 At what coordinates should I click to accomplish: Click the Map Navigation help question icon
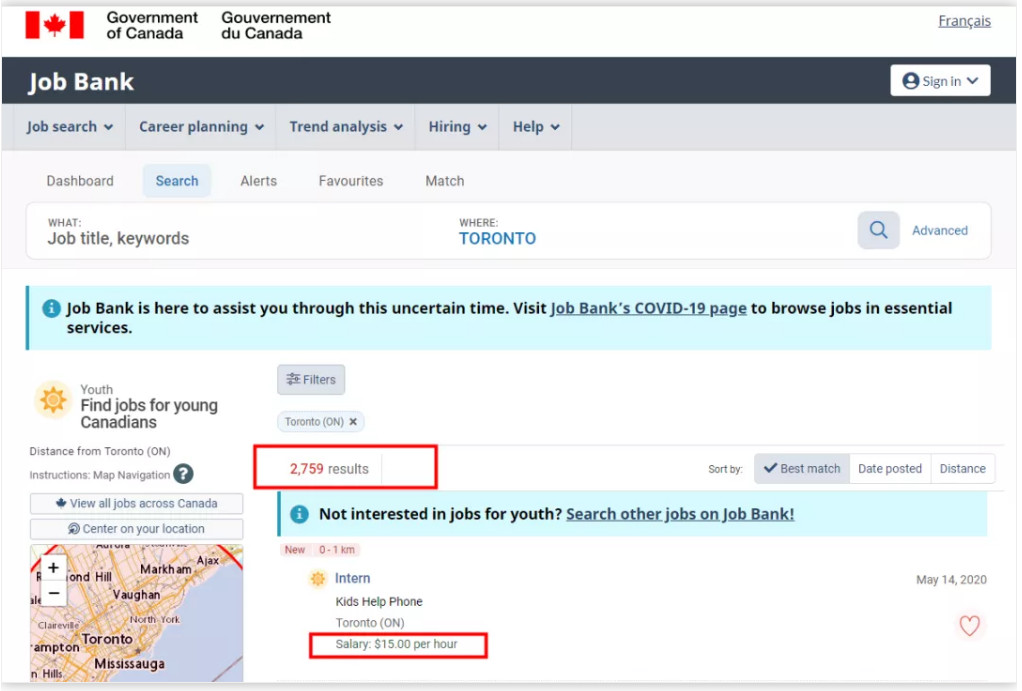click(x=183, y=475)
